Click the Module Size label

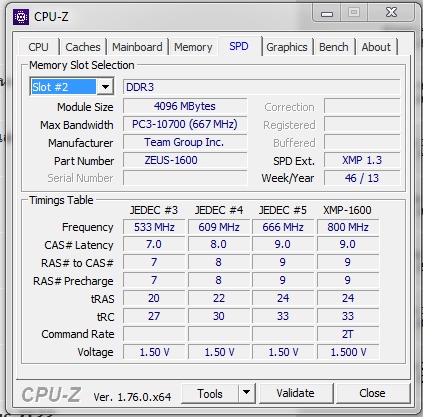pyautogui.click(x=85, y=107)
